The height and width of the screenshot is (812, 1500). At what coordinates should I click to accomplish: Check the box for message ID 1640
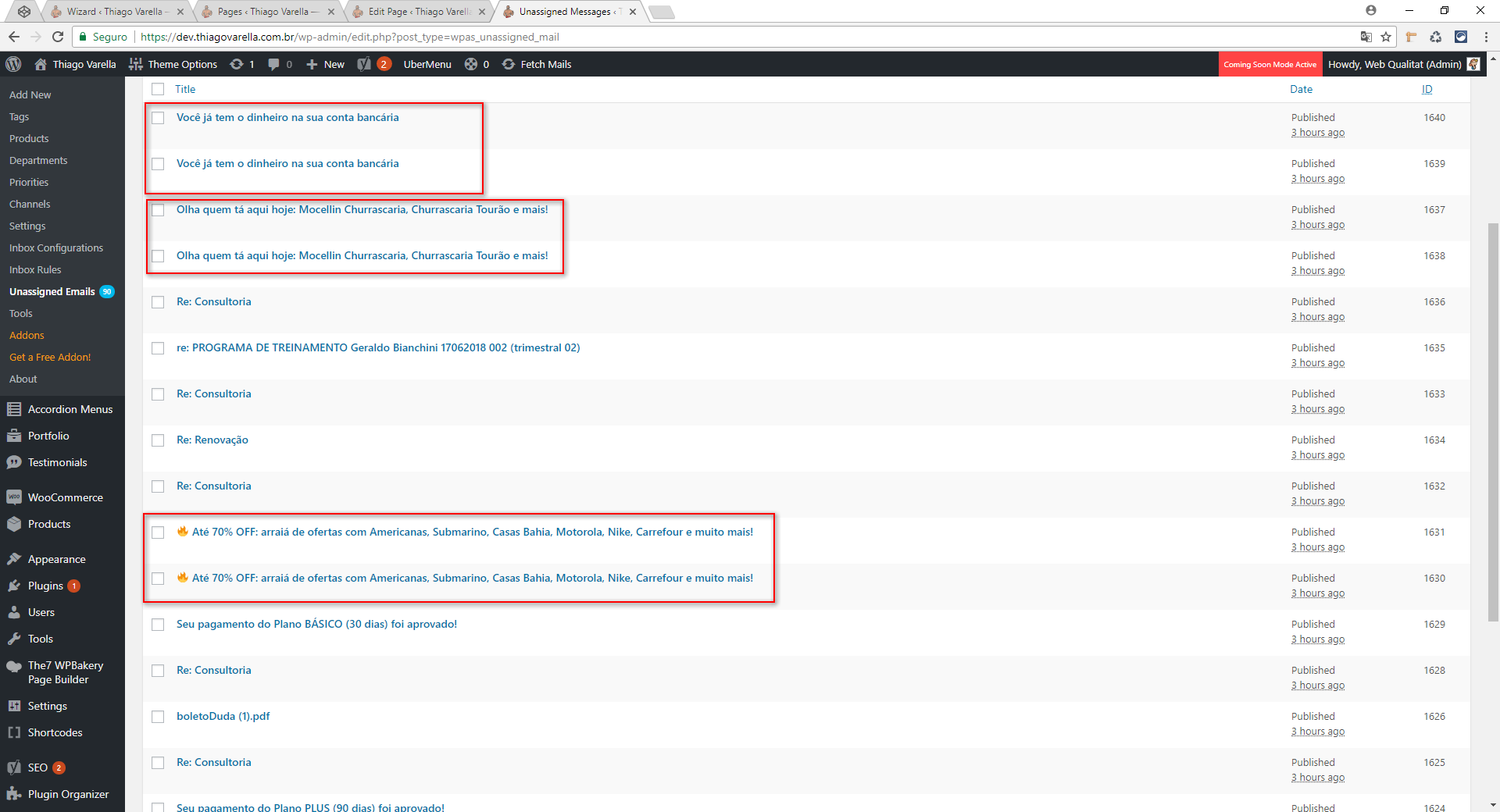click(x=158, y=118)
